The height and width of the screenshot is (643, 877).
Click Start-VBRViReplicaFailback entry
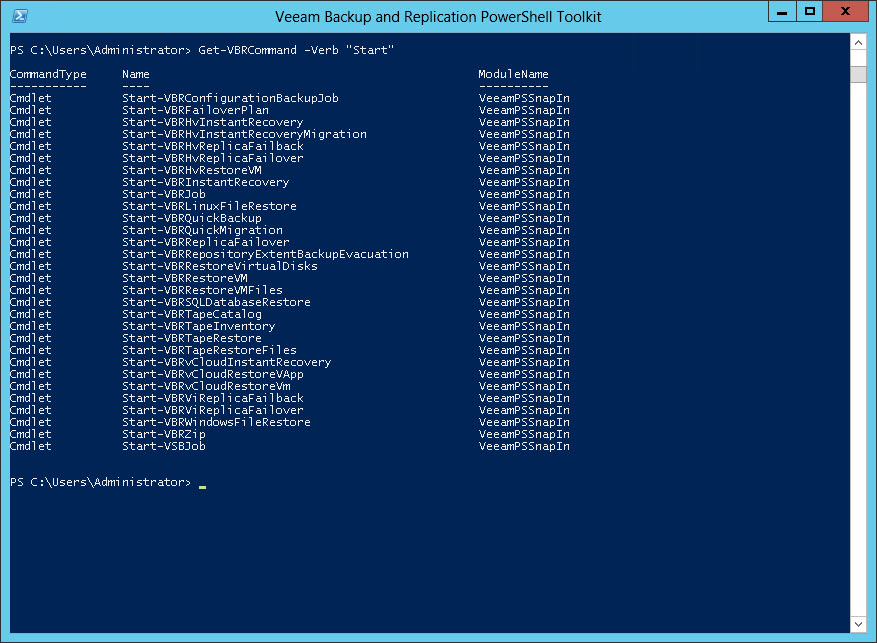pyautogui.click(x=213, y=398)
